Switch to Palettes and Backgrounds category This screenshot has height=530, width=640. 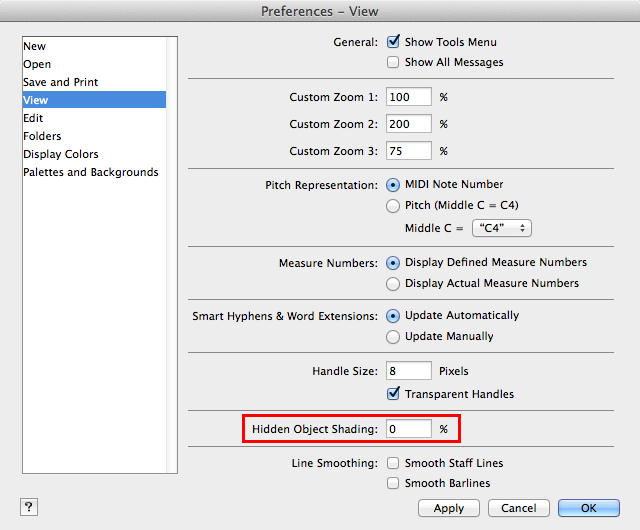[91, 172]
